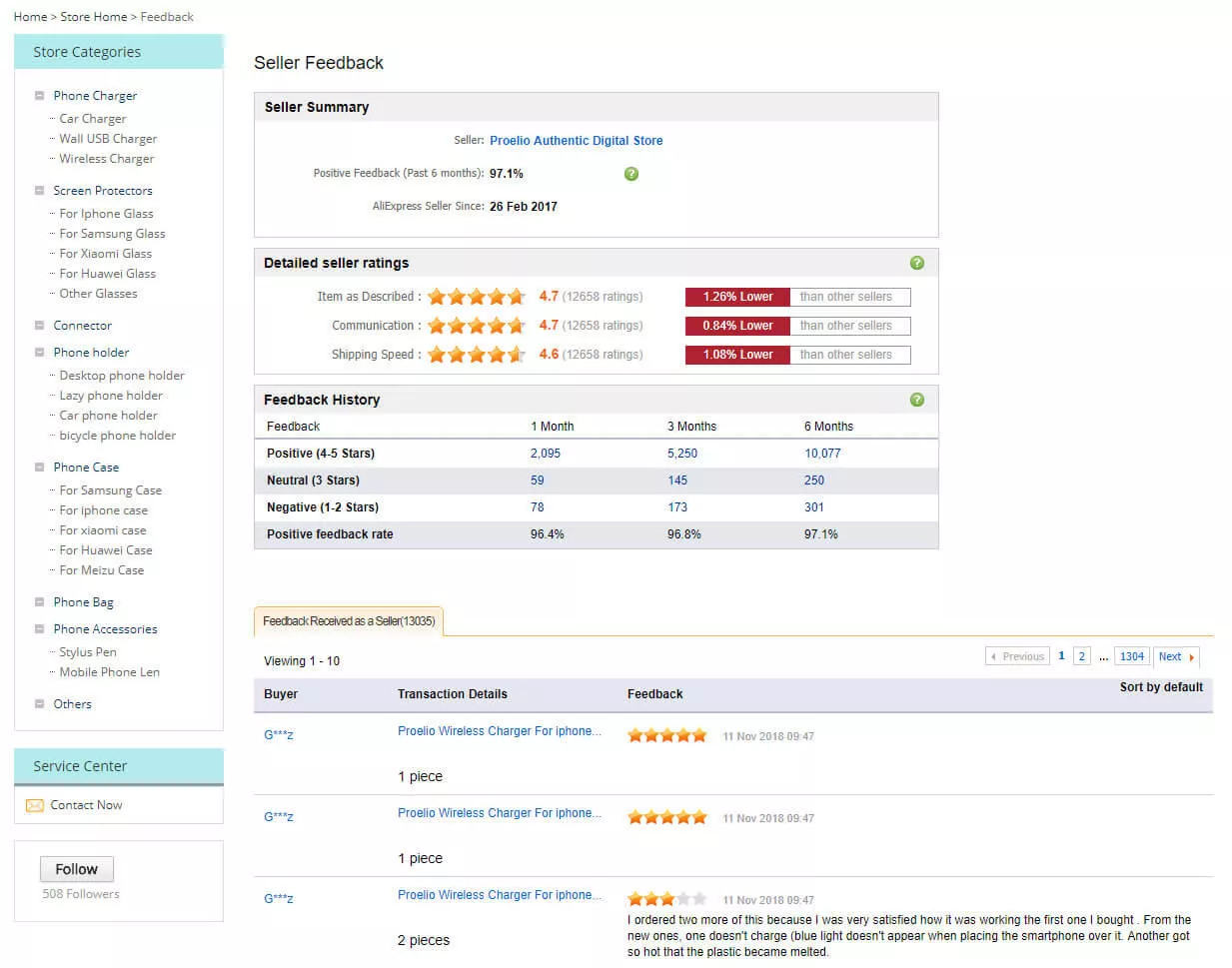The image size is (1232, 968).
Task: Click the Item as Described star rating
Action: (477, 297)
